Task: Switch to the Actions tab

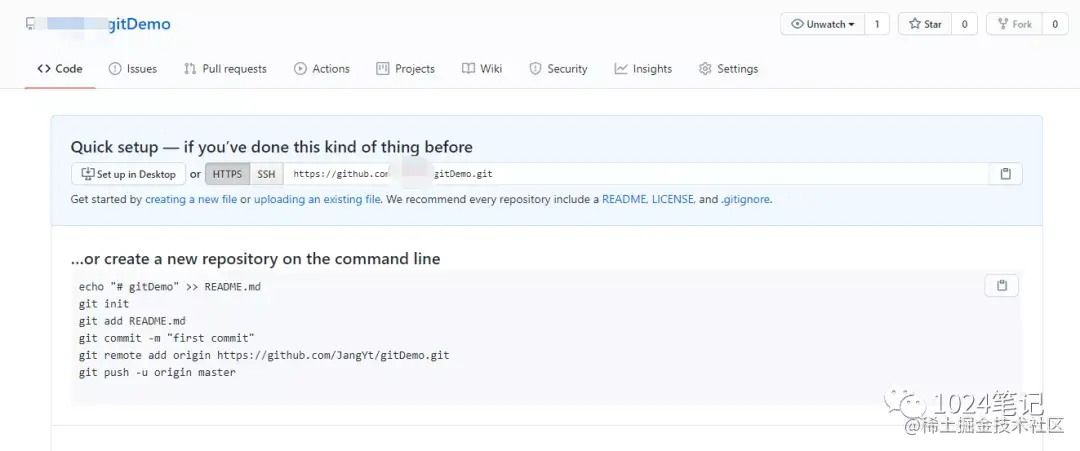Action: (x=322, y=69)
